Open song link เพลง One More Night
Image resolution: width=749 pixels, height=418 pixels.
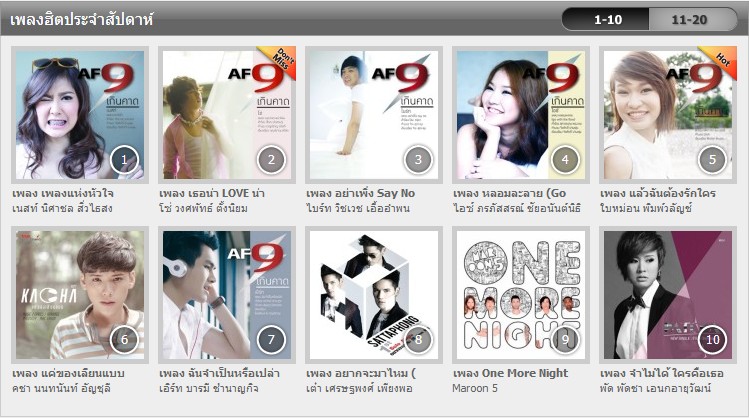tap(510, 373)
